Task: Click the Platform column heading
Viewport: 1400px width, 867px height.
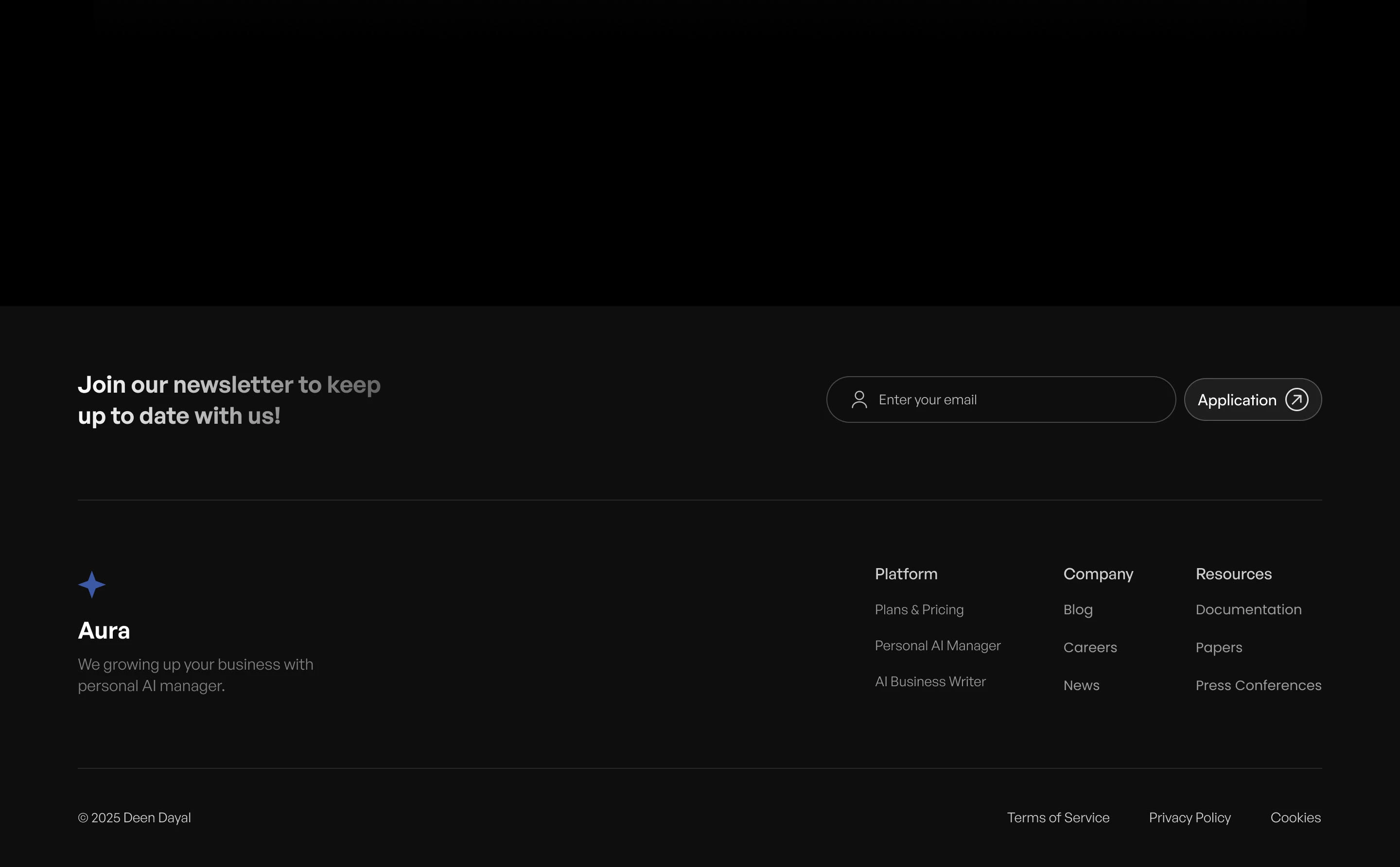Action: 906,574
